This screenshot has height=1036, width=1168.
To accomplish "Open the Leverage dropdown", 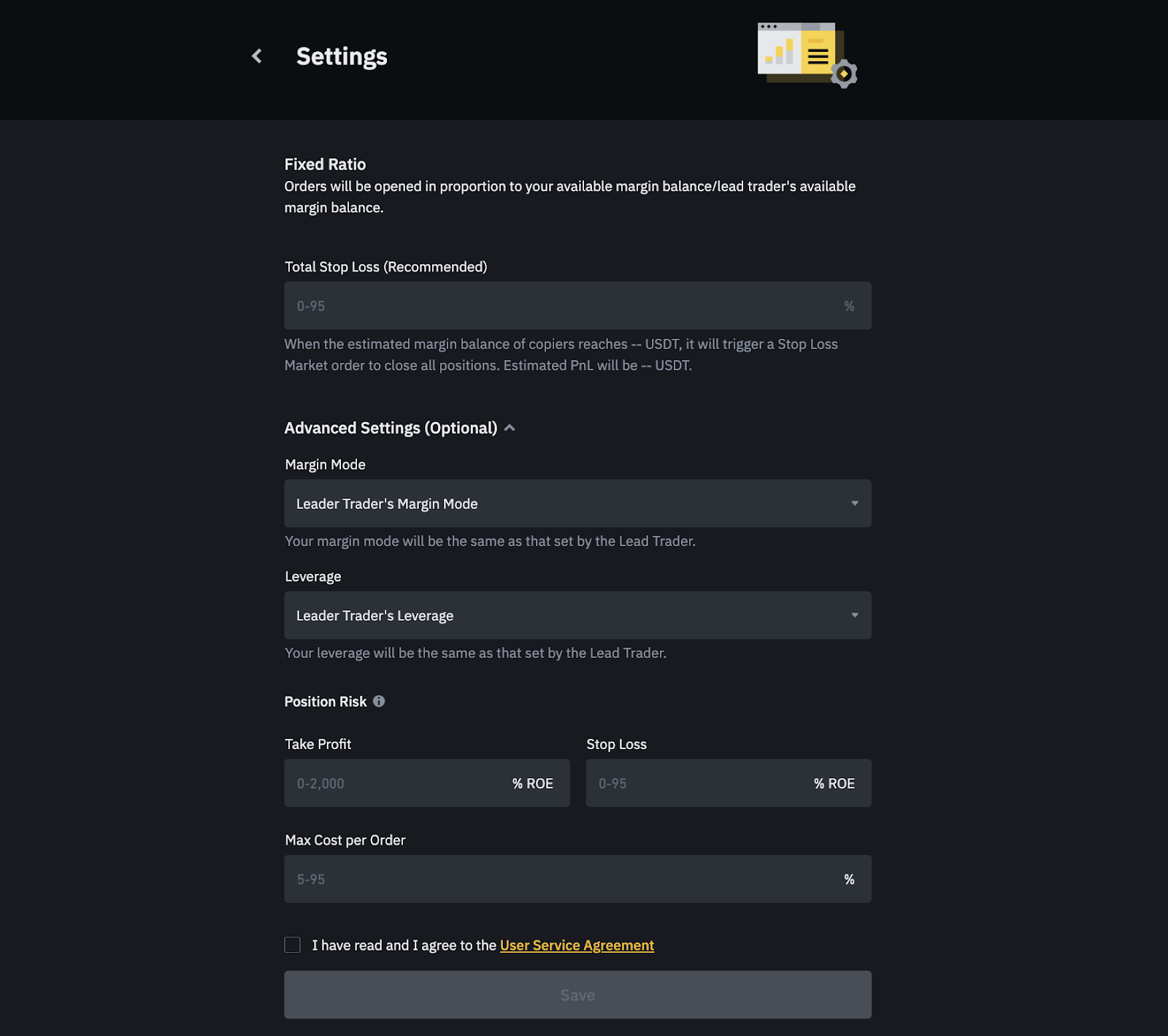I will click(x=577, y=615).
